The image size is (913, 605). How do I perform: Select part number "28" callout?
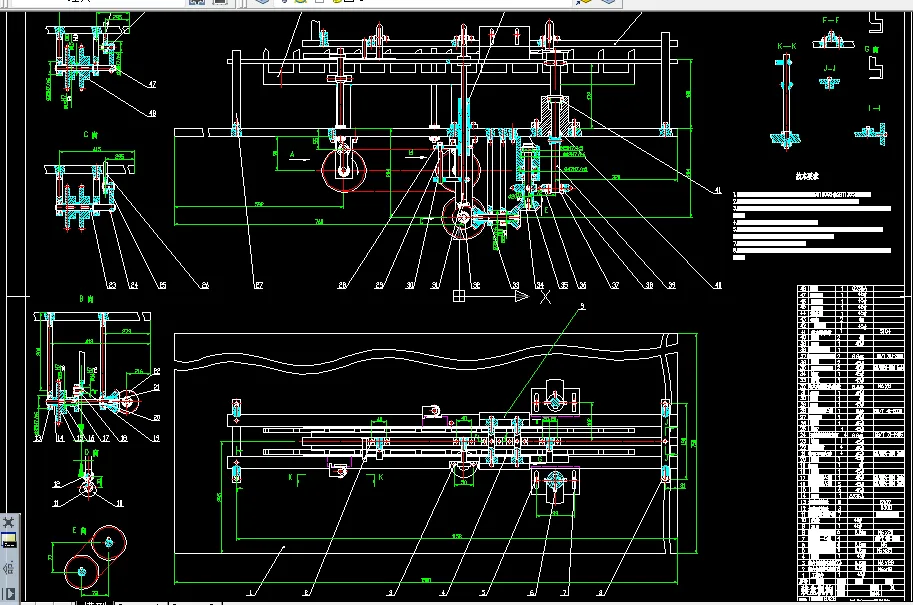pos(342,285)
